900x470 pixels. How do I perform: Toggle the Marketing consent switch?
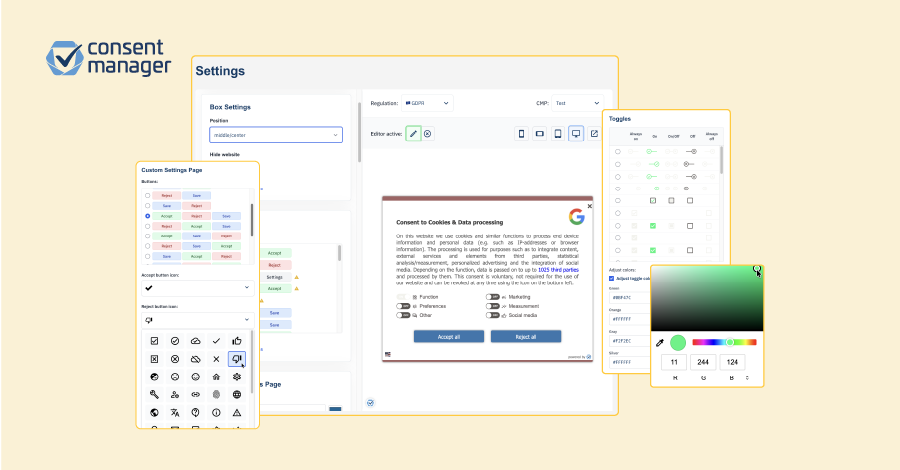[x=492, y=297]
